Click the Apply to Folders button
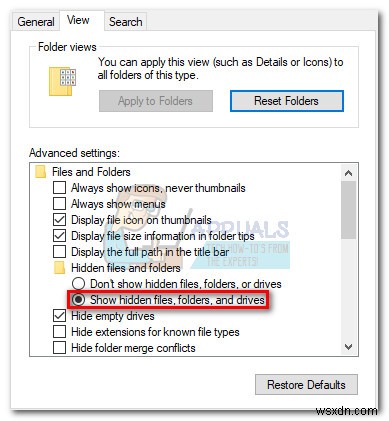The image size is (389, 421). 156,101
